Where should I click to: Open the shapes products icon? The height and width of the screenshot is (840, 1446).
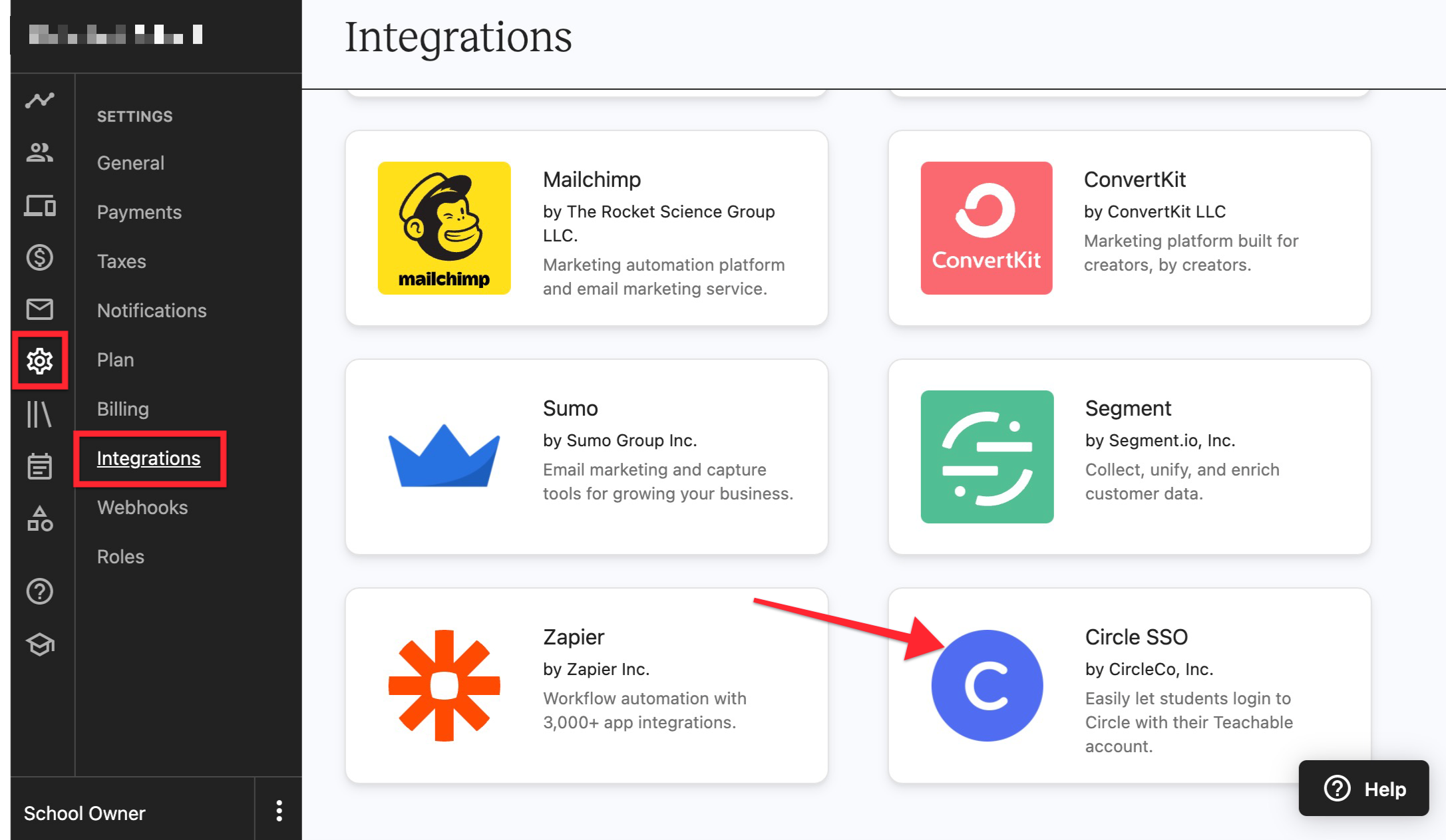40,518
